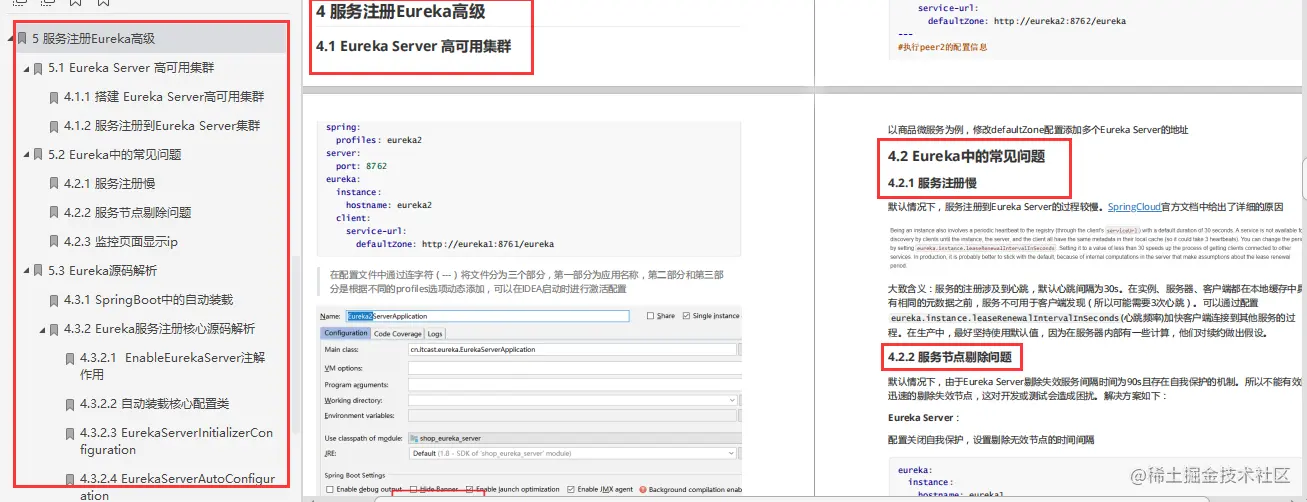Collapse the '5.2 Eureka中的常见问题' bookmark node
Screen dimensions: 1307x502
pos(27,155)
